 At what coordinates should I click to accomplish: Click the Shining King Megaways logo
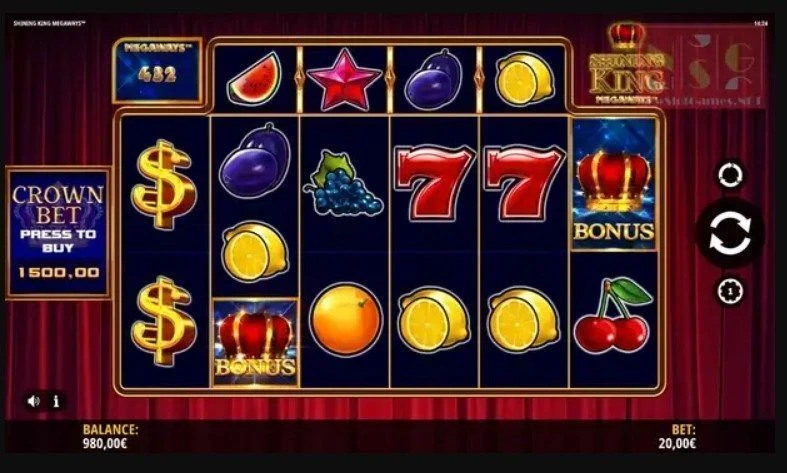pos(626,64)
